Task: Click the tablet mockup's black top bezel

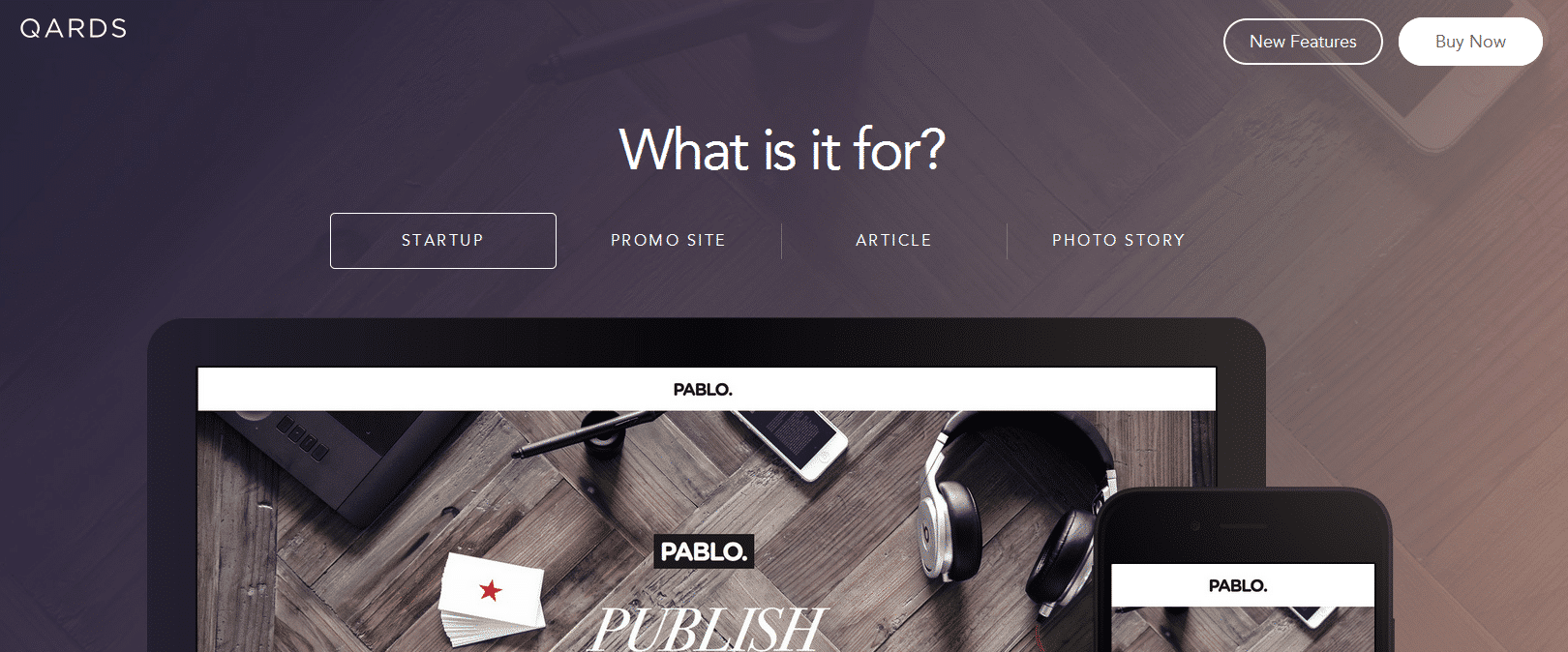Action: (x=707, y=342)
